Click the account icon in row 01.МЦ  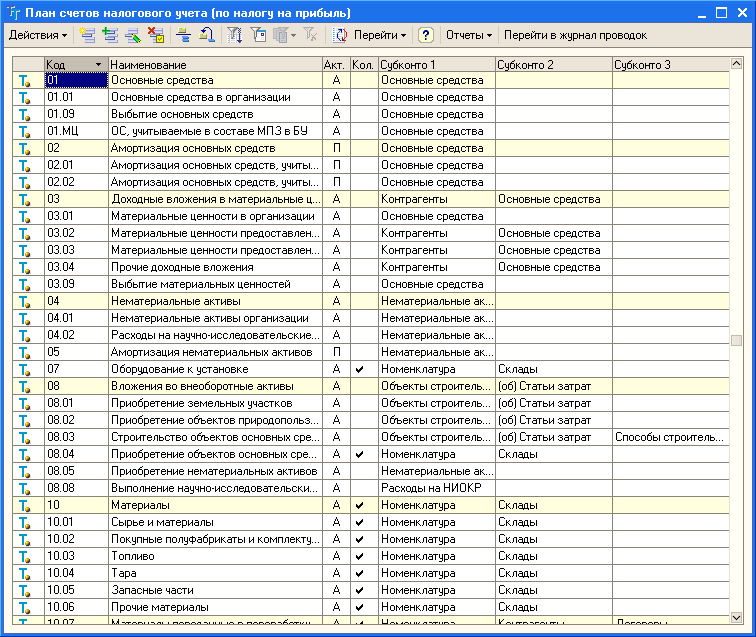[x=24, y=131]
